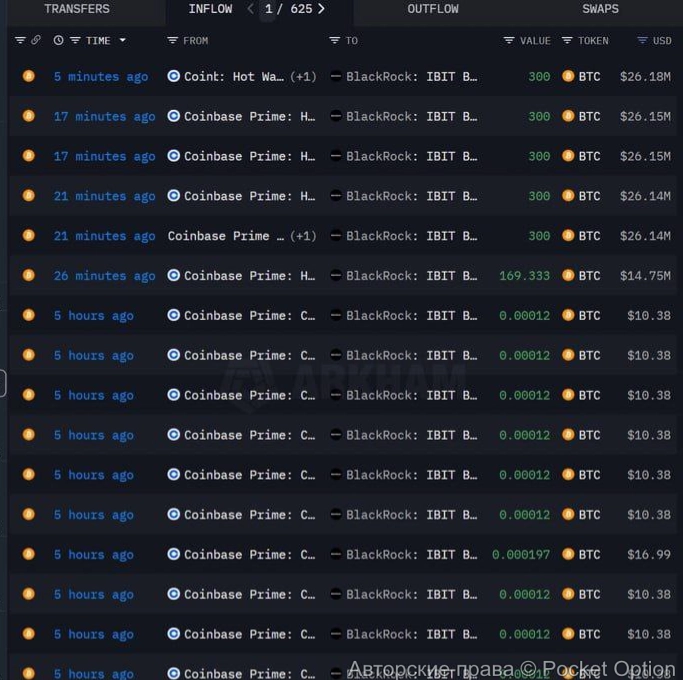683x680 pixels.
Task: Open the TOKEN column filter
Action: pos(567,41)
